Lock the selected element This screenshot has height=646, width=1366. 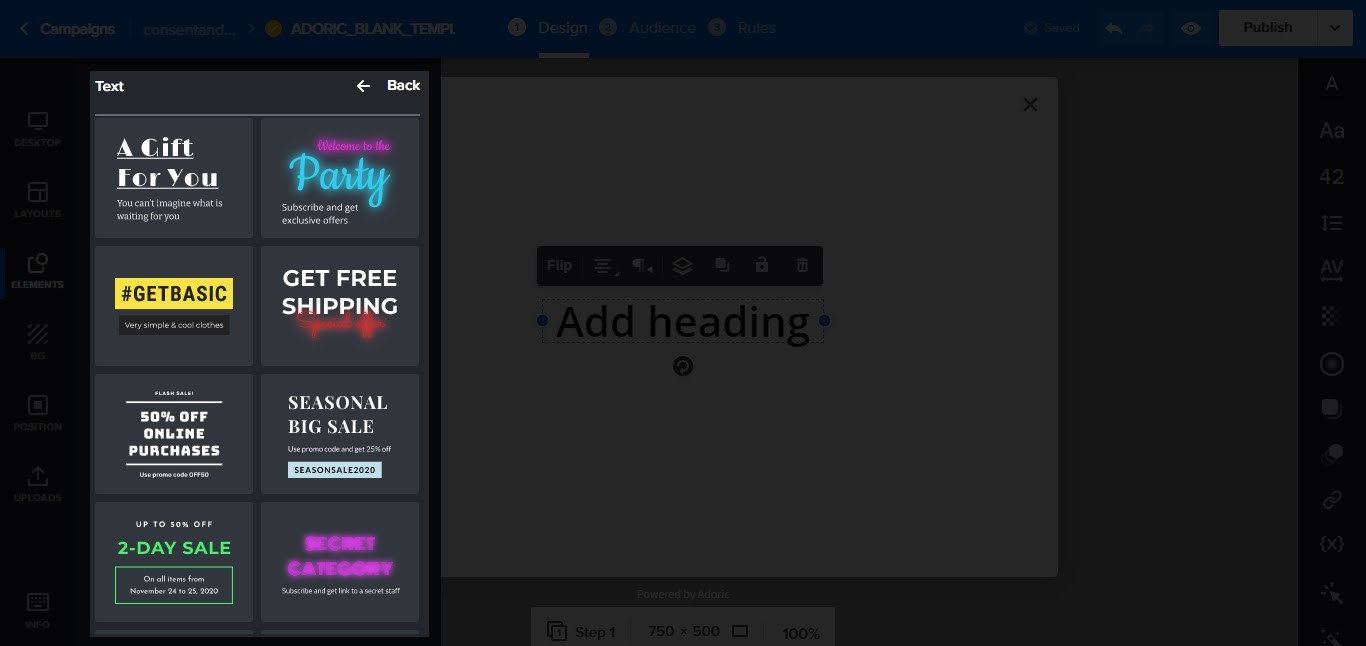[762, 266]
